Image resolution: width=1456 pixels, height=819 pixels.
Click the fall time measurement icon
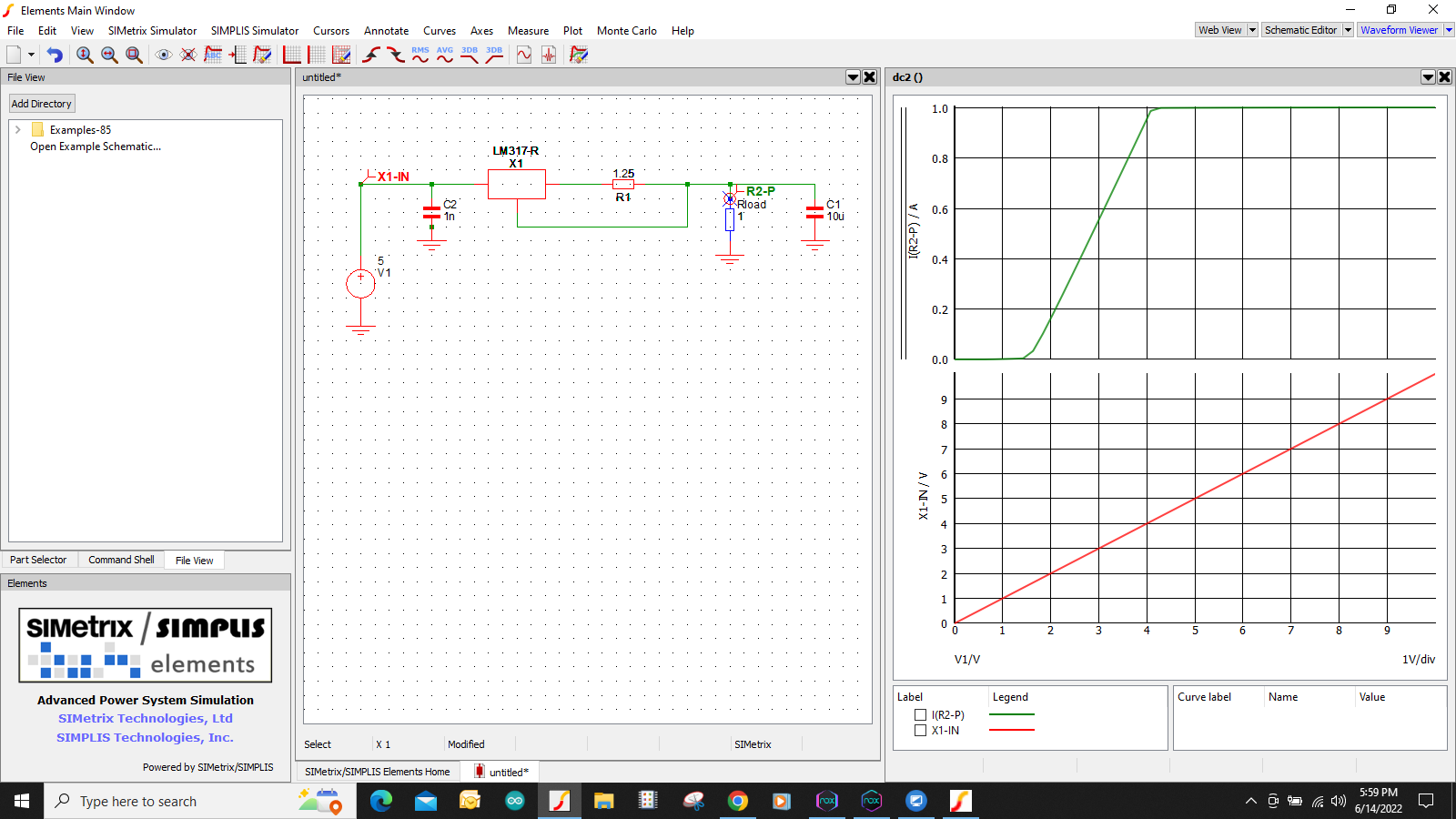396,55
